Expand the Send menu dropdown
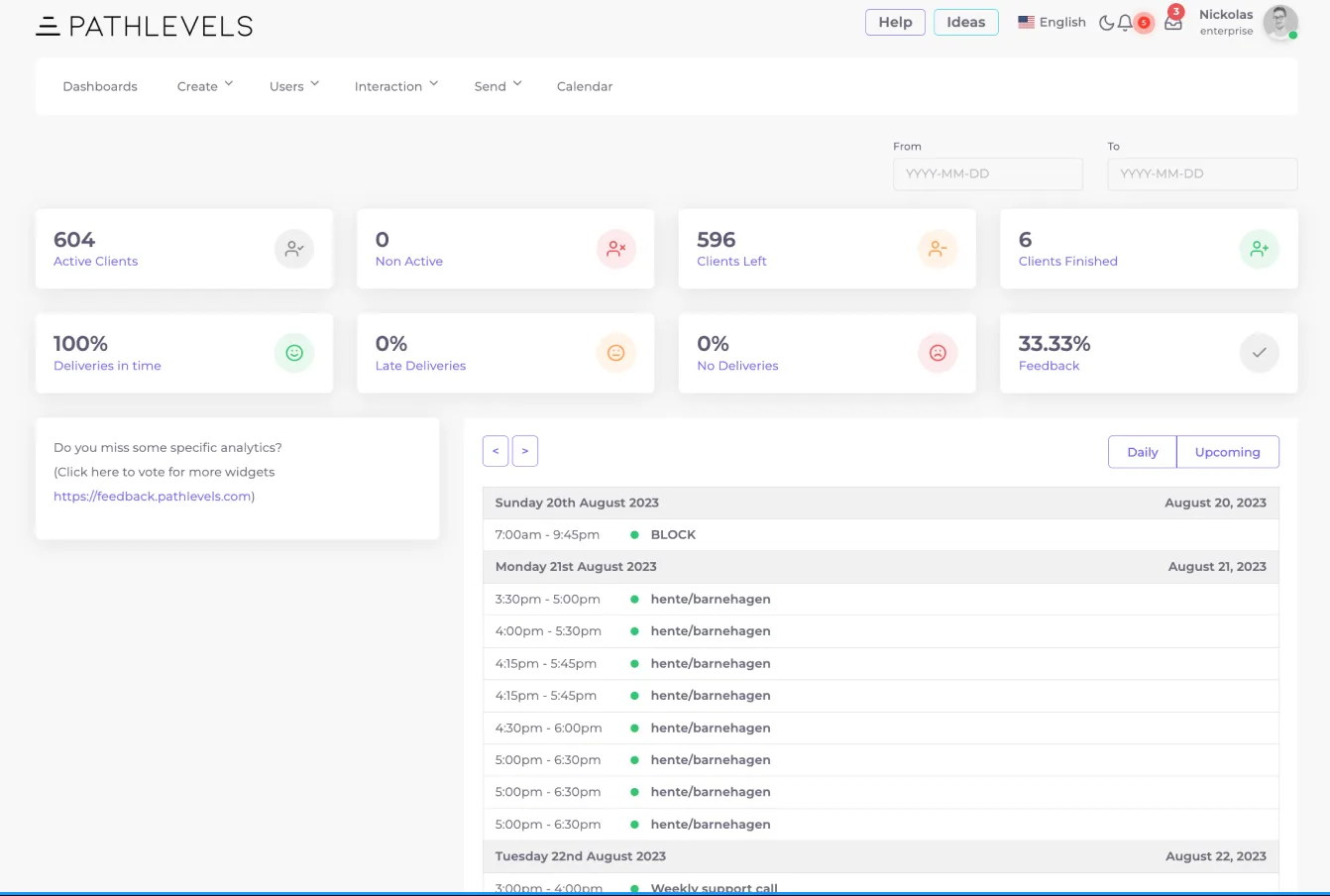This screenshot has height=896, width=1330. coord(498,86)
